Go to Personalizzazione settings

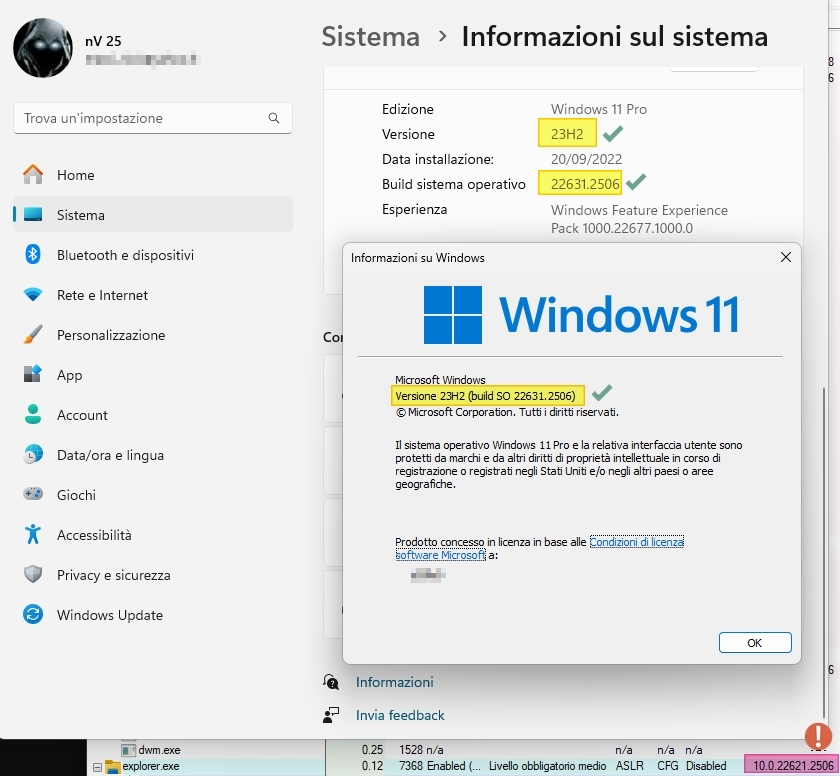click(153, 335)
